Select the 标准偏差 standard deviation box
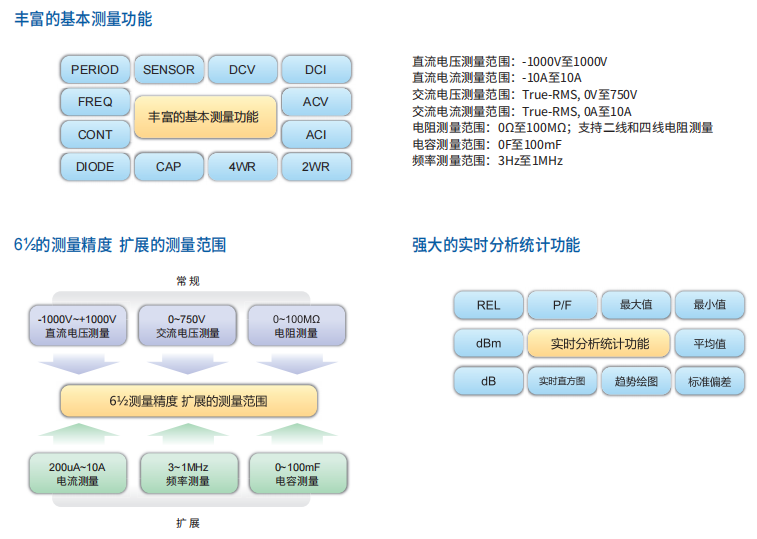Viewport: 757px width, 539px height. 709,381
